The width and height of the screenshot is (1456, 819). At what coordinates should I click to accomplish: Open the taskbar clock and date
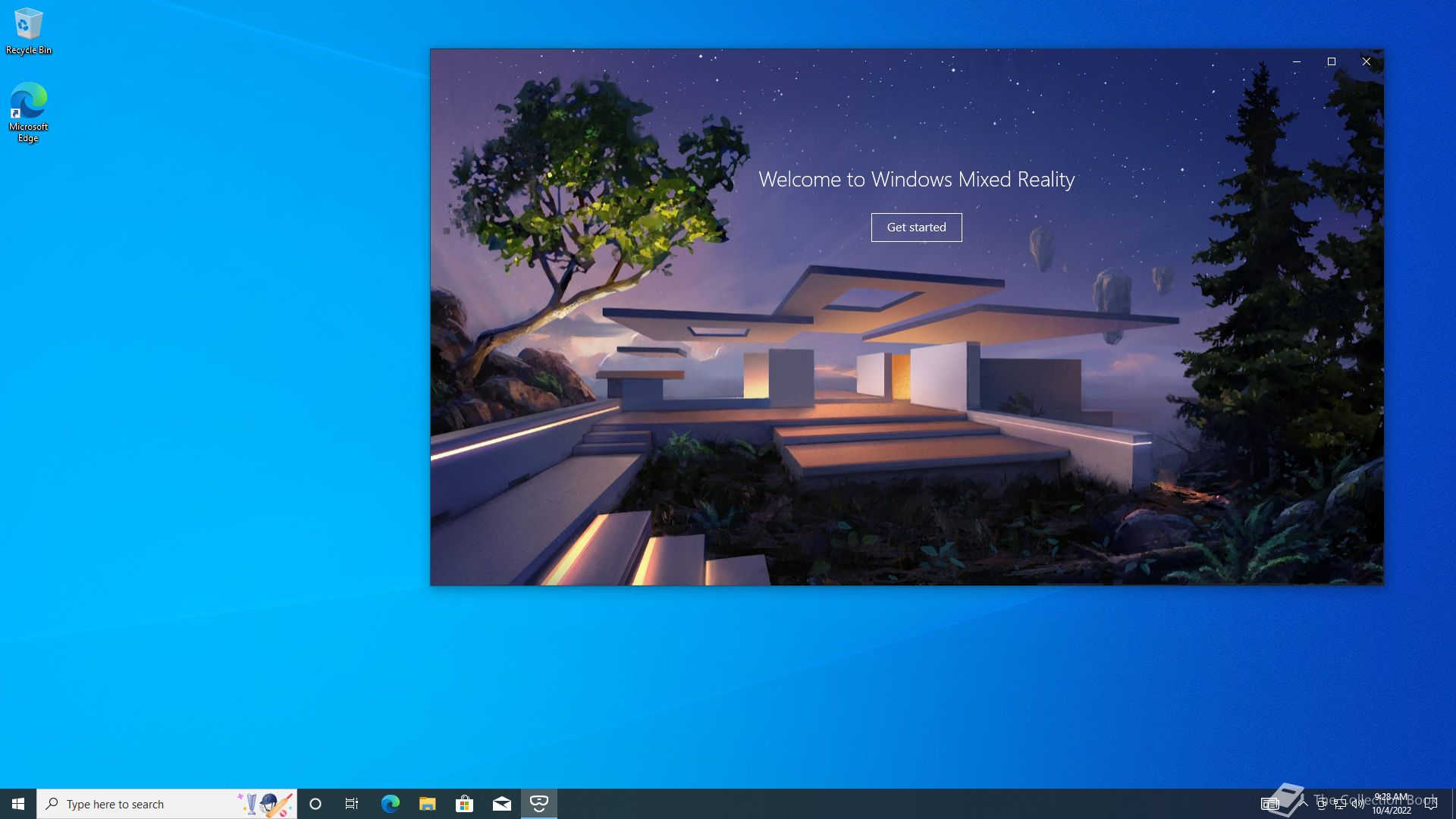click(x=1392, y=804)
